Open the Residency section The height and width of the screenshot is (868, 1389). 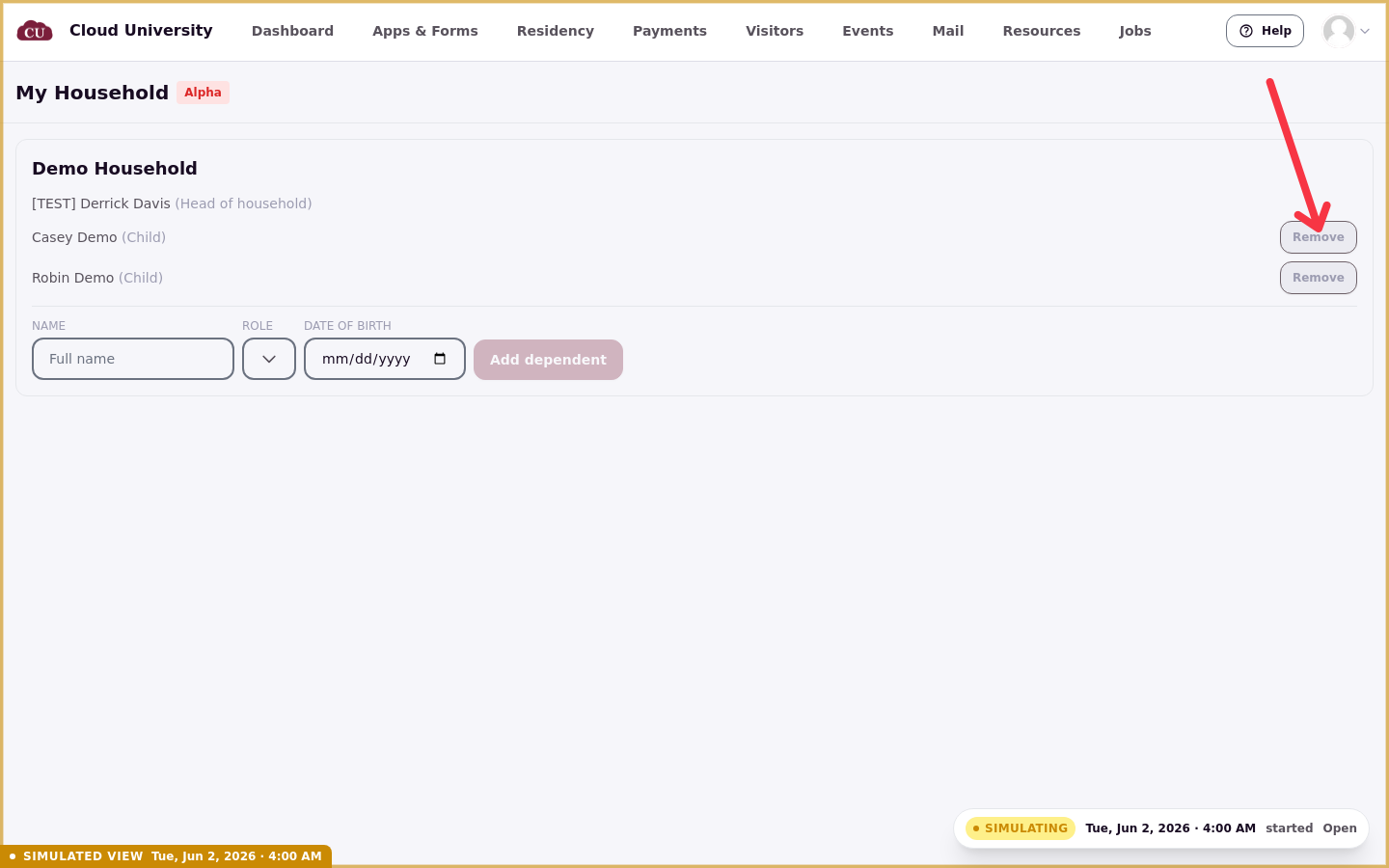pos(556,31)
